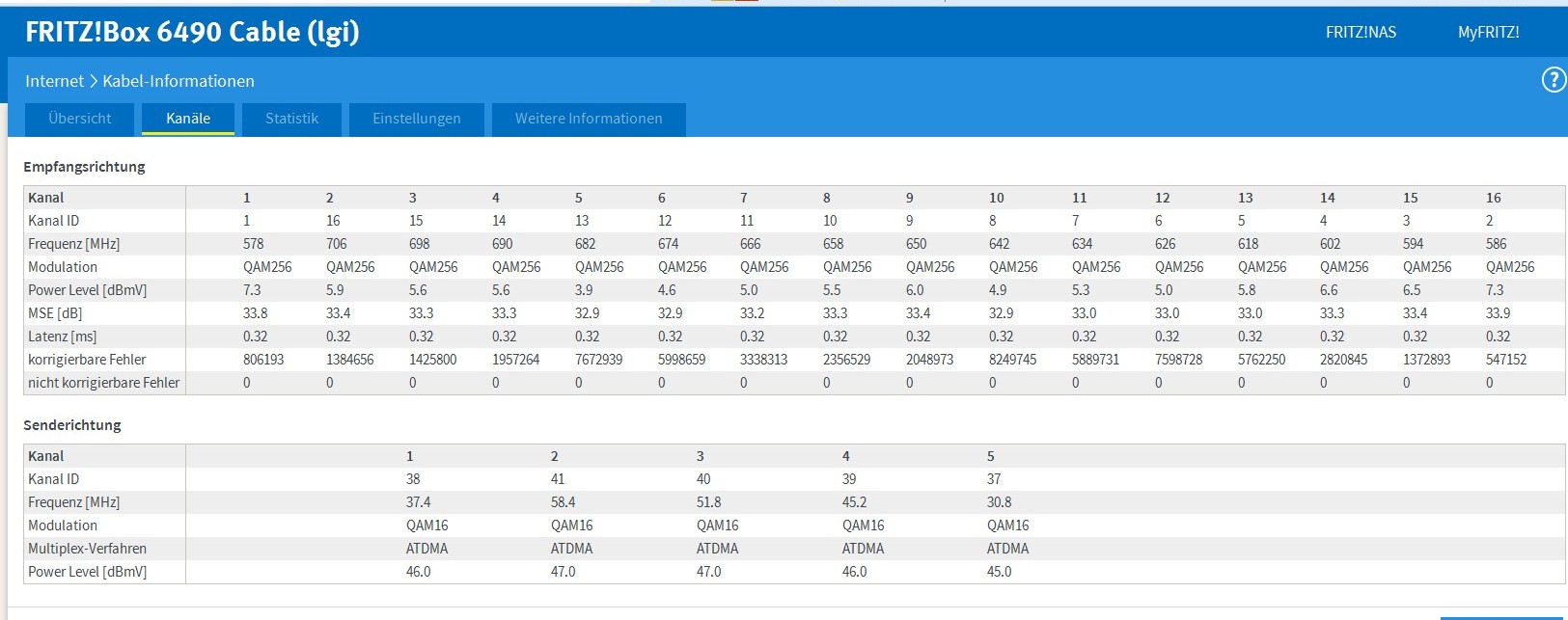
Task: Switch to the Übersicht tab
Action: 80,119
